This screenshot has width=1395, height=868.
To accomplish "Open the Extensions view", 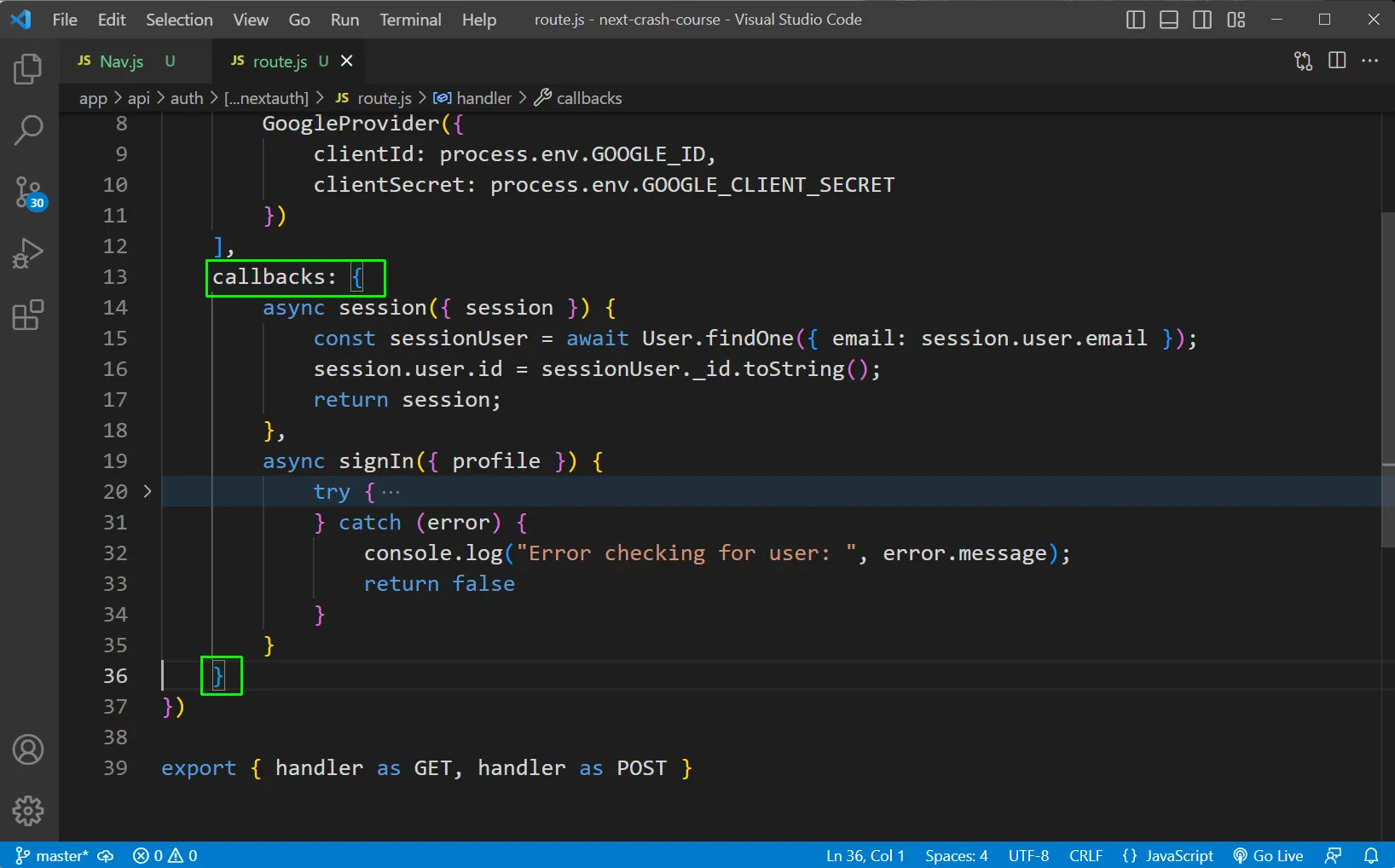I will click(28, 315).
